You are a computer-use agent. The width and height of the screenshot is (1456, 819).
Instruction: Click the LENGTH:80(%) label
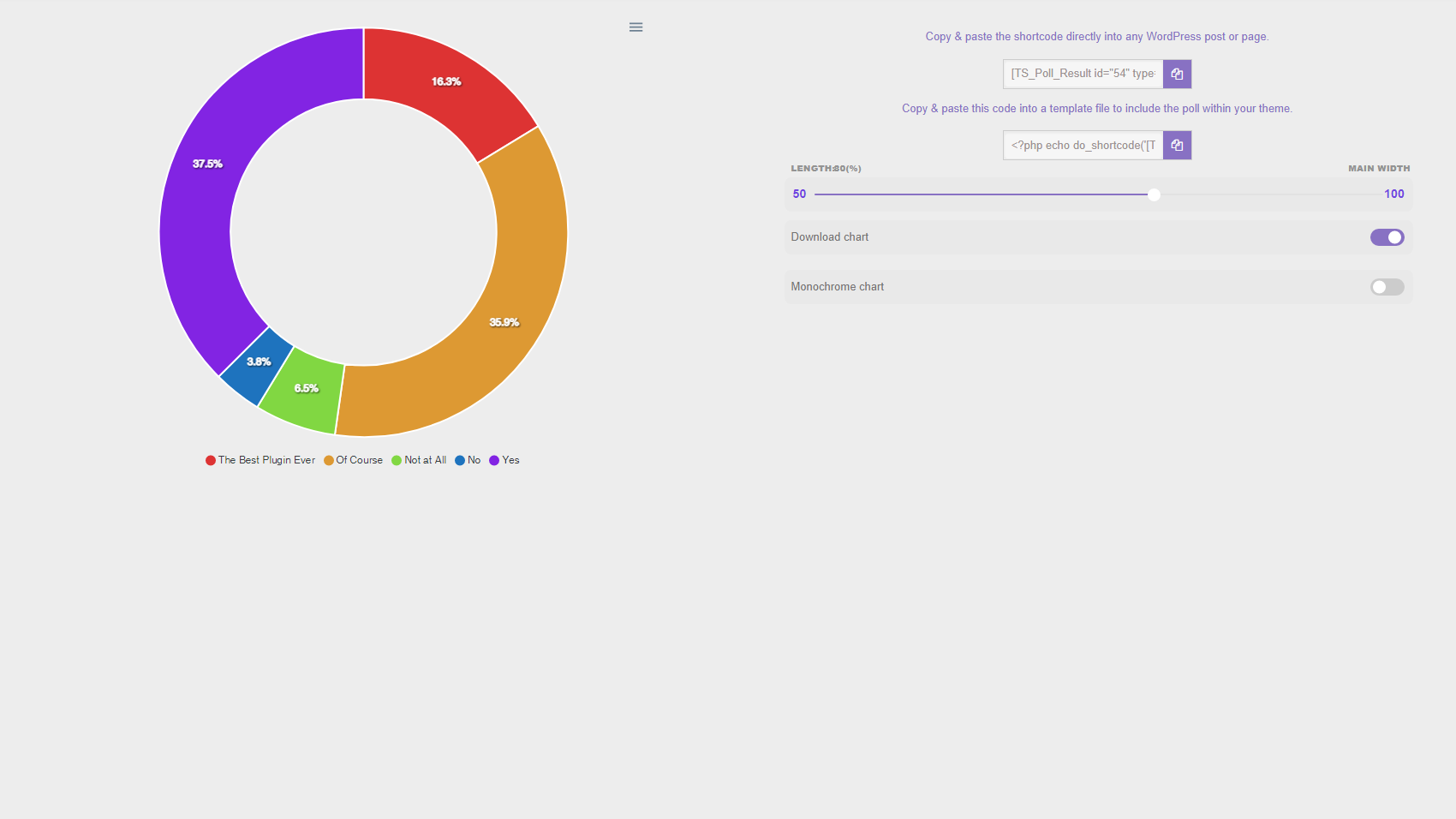826,169
